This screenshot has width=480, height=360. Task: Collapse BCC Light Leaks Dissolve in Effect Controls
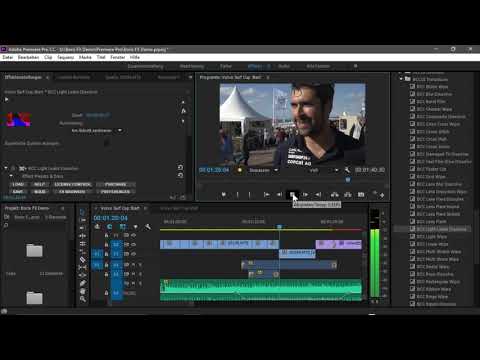(6, 168)
